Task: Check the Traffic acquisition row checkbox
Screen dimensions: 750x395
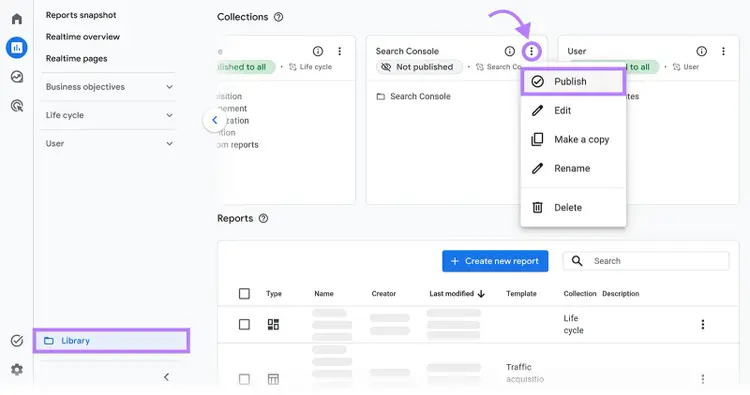Action: point(244,379)
